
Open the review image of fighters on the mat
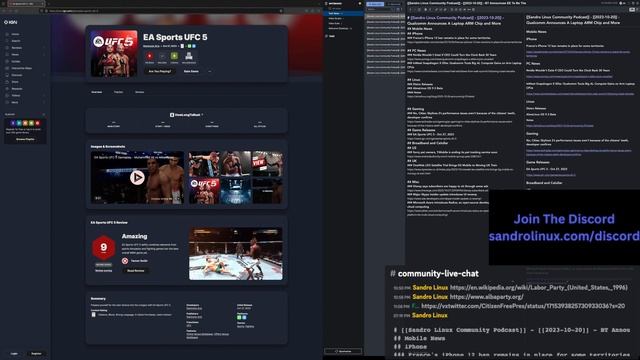(x=236, y=253)
